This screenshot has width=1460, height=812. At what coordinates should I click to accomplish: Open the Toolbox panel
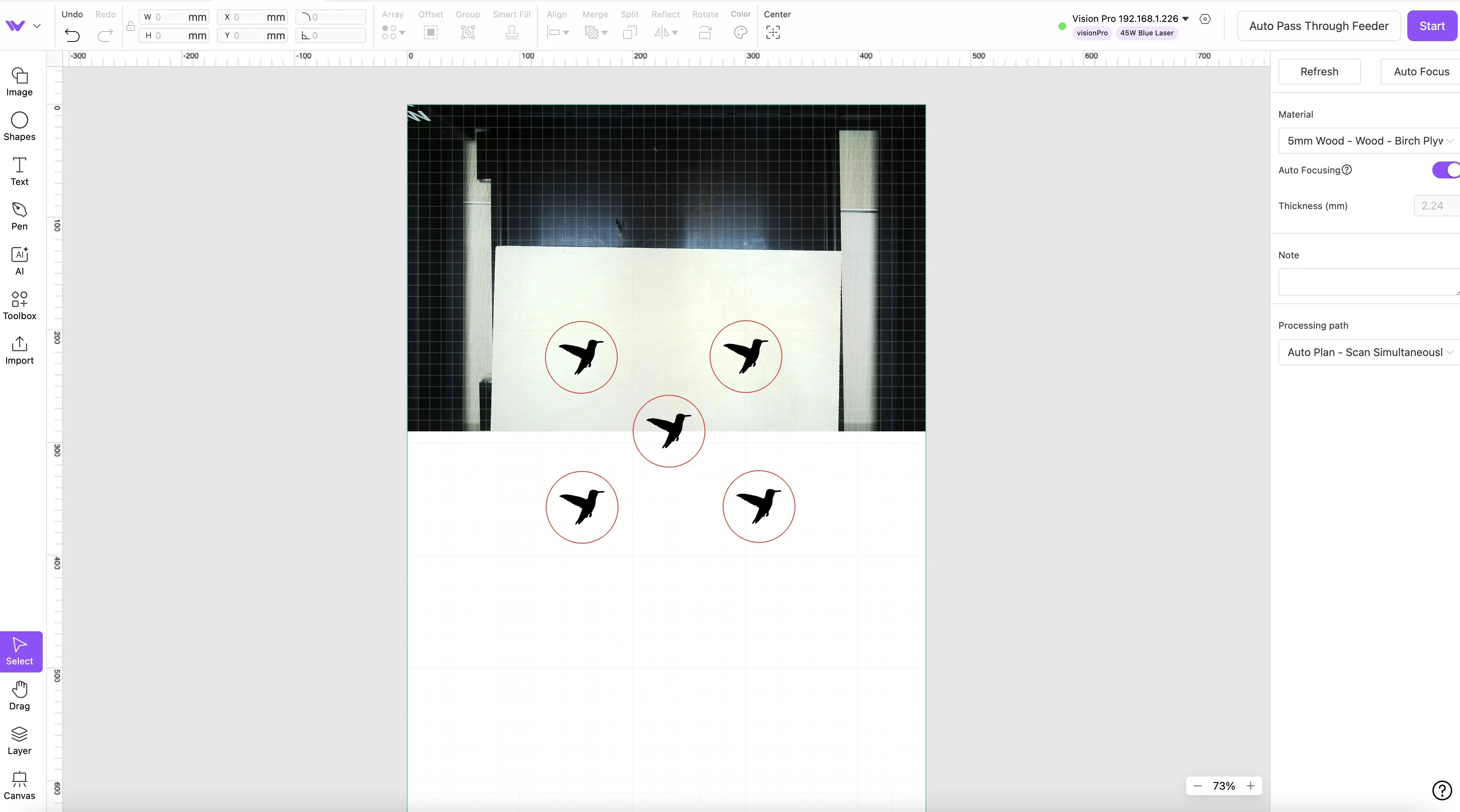19,305
